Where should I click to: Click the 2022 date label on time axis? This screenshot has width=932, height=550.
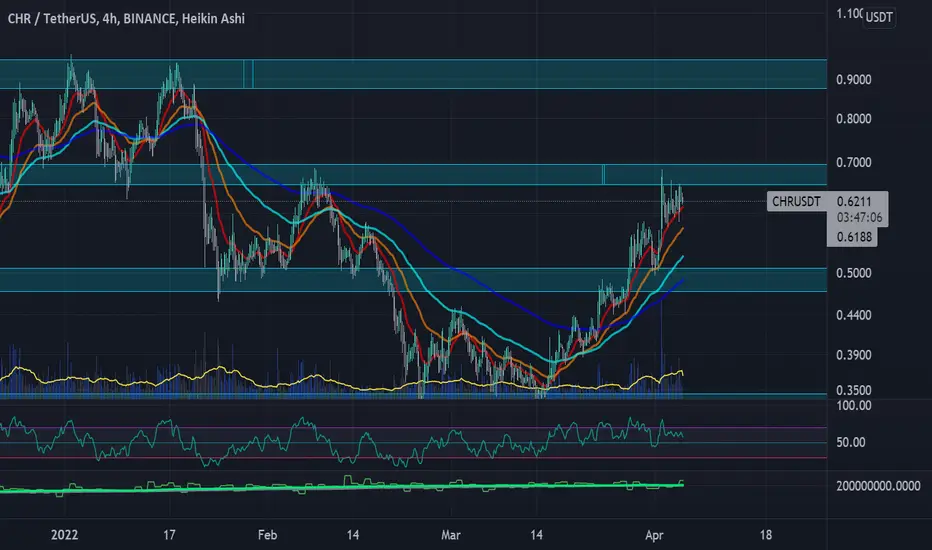coord(64,535)
